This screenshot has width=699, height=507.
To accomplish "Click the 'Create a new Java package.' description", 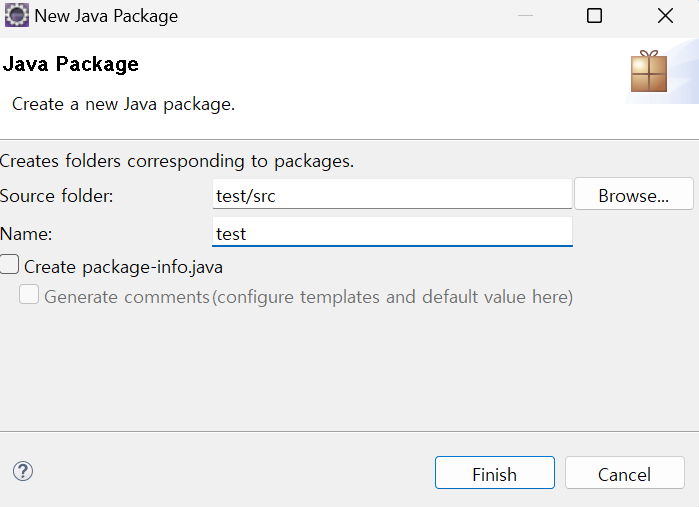I will pos(123,104).
